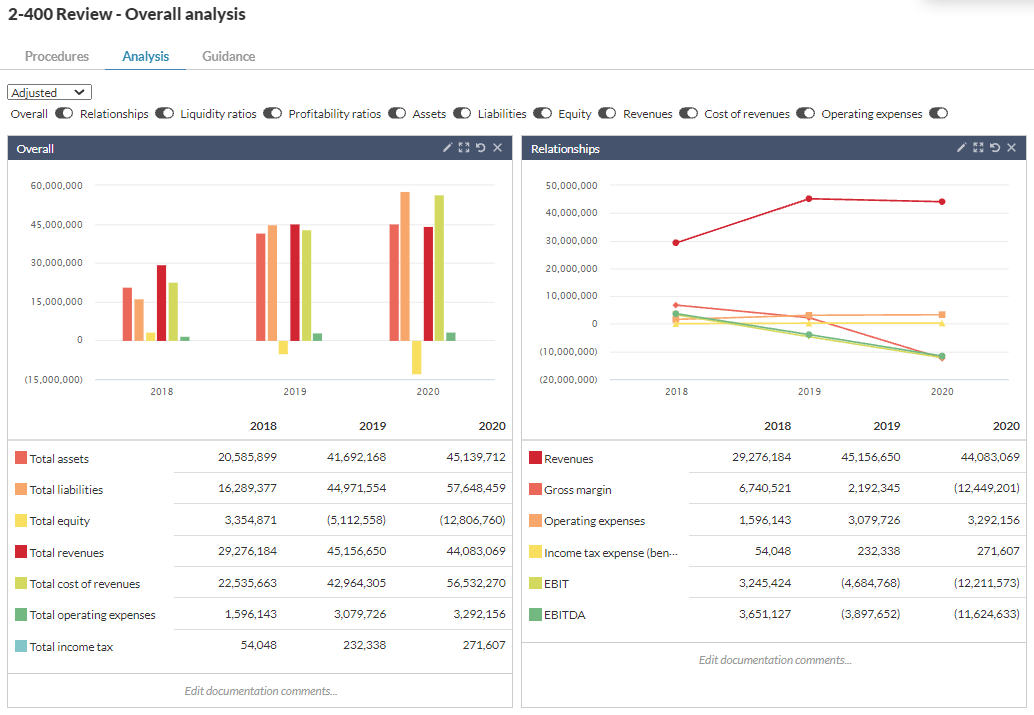
Task: Open the edit pencil on the Overall panel
Action: click(447, 147)
